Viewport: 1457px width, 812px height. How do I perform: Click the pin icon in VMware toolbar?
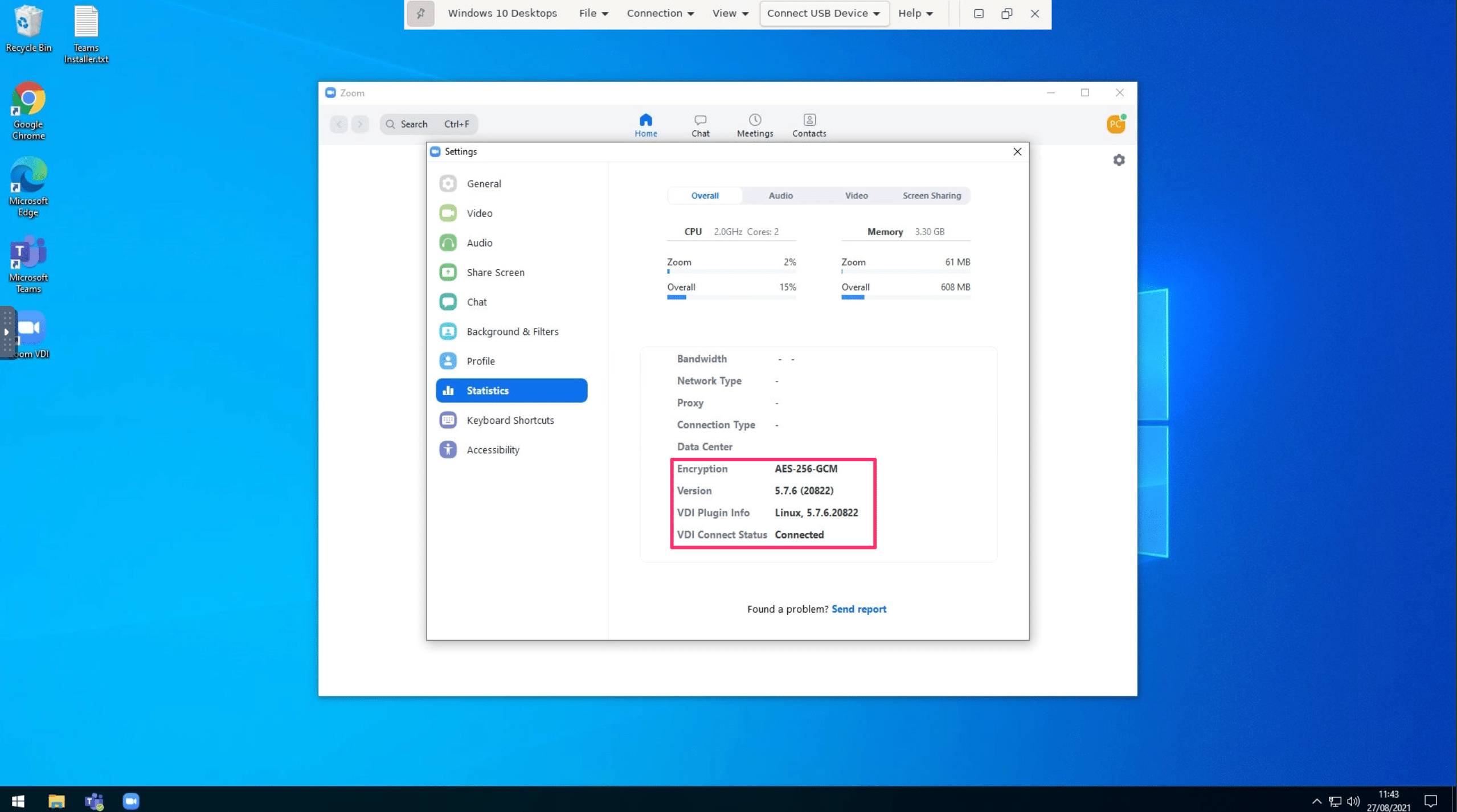pyautogui.click(x=421, y=13)
